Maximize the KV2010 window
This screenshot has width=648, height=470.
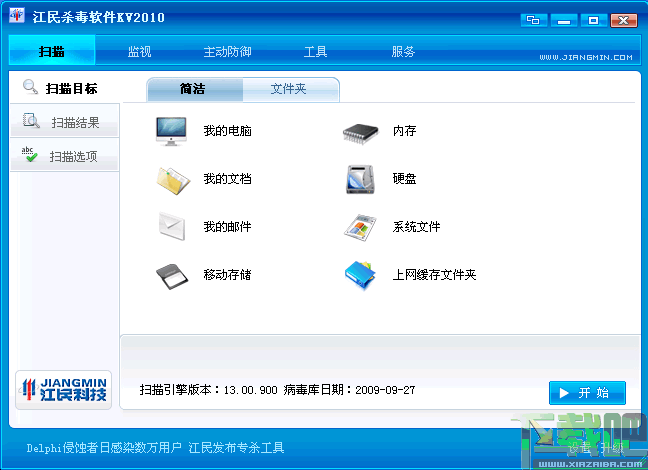(593, 20)
